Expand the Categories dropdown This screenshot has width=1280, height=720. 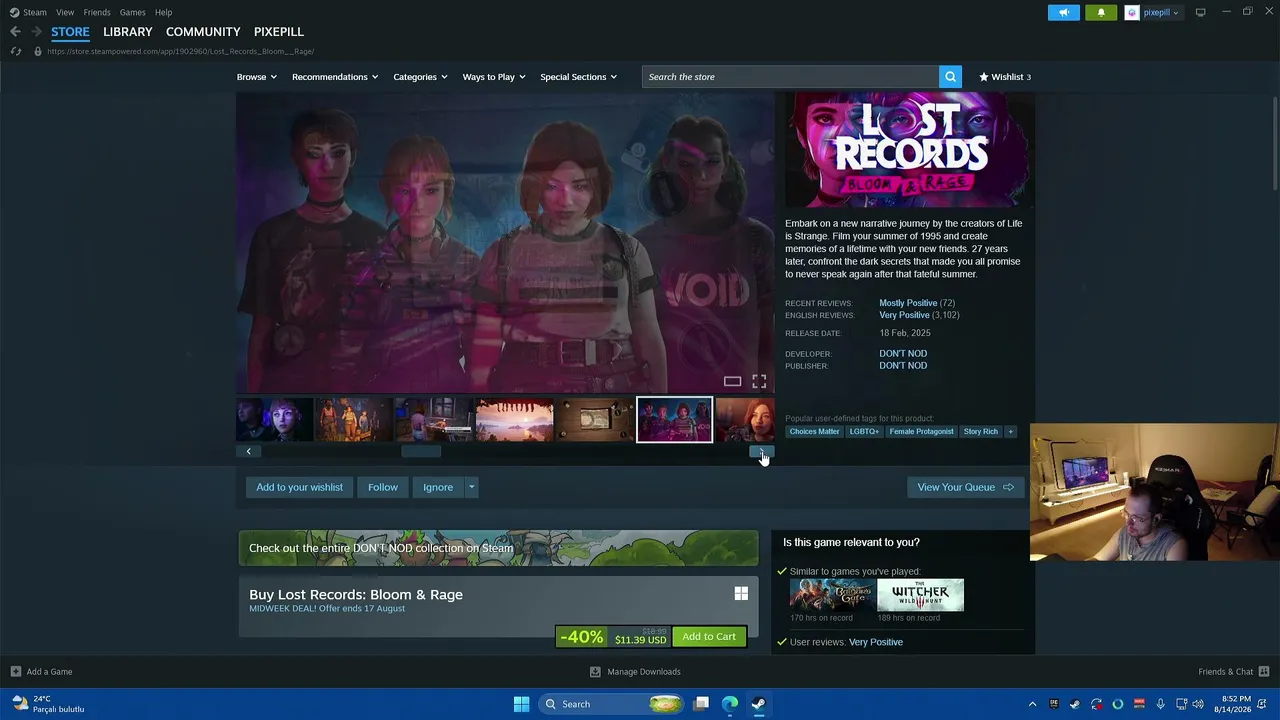[x=420, y=77]
